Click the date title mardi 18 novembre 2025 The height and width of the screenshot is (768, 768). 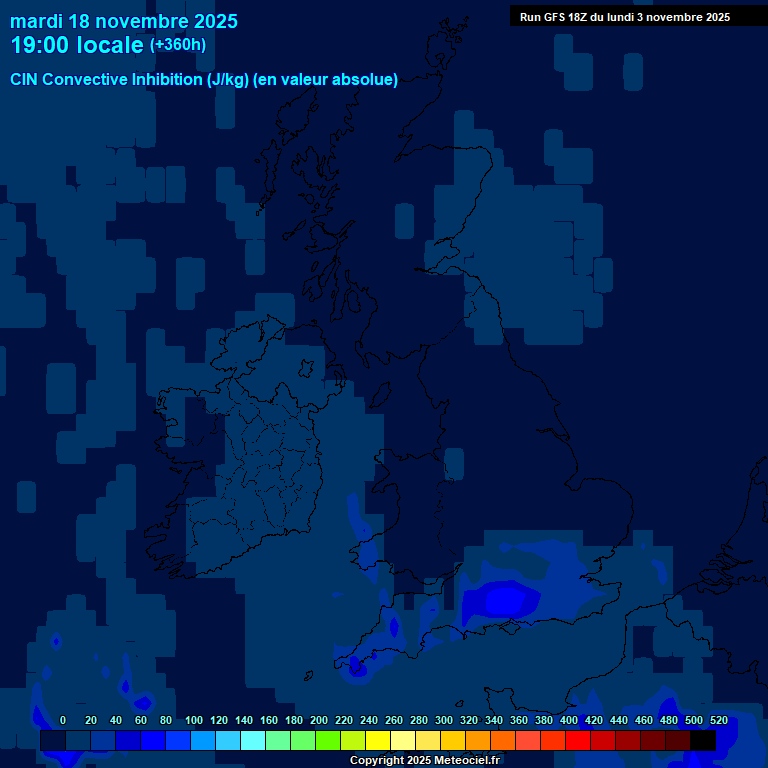click(x=124, y=21)
